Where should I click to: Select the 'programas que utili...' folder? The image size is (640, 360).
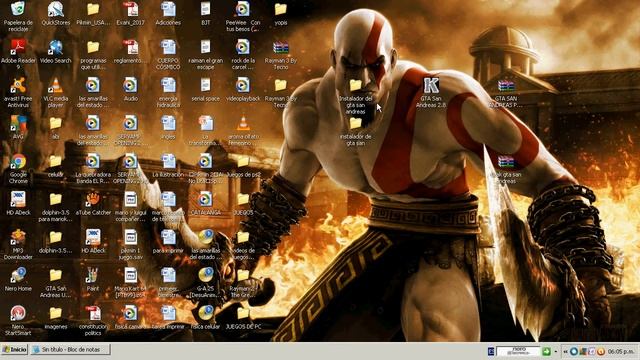93,54
